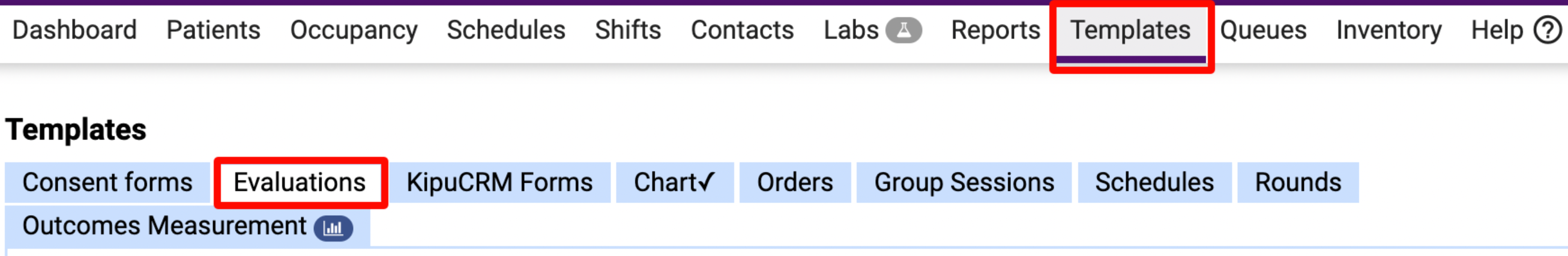Click the bar chart icon beside Outcomes Measurement
1568x256 pixels.
pos(333,228)
